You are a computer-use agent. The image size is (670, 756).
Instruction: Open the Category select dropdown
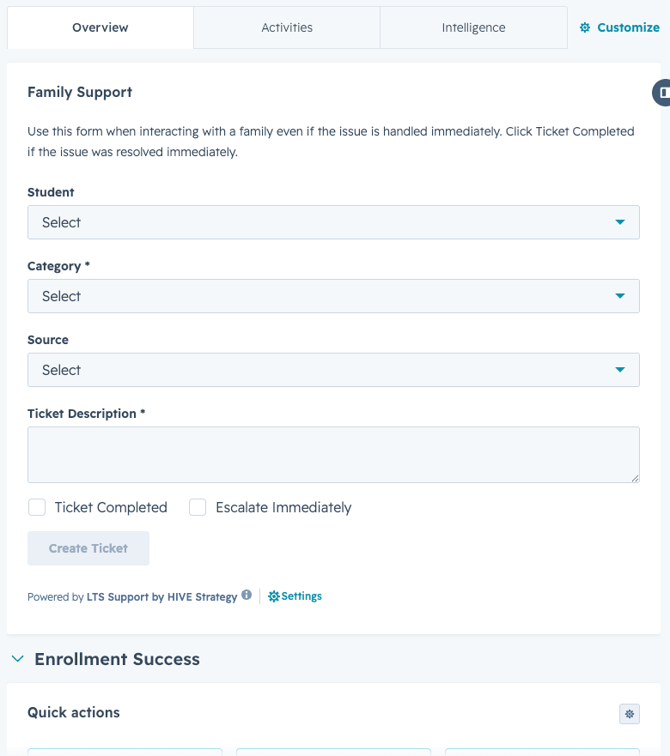tap(334, 296)
